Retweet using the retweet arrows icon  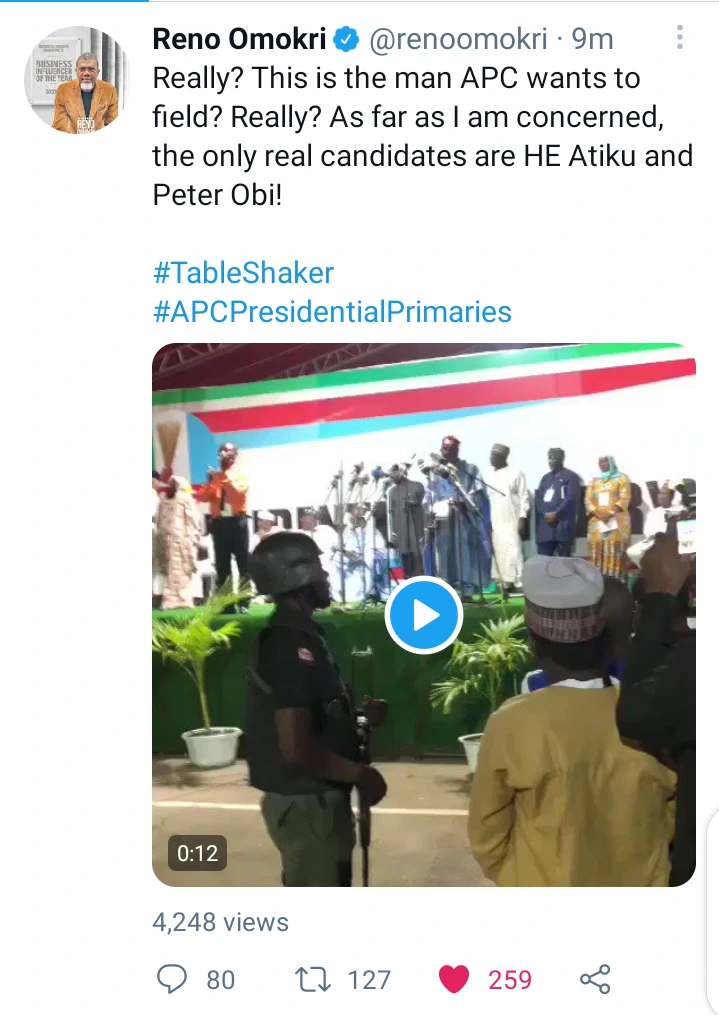coord(313,979)
